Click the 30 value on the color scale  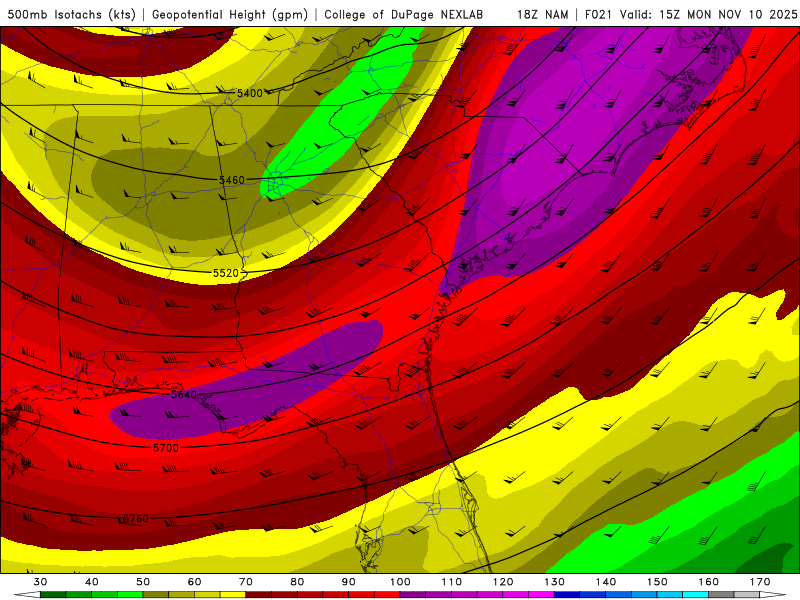tap(40, 582)
